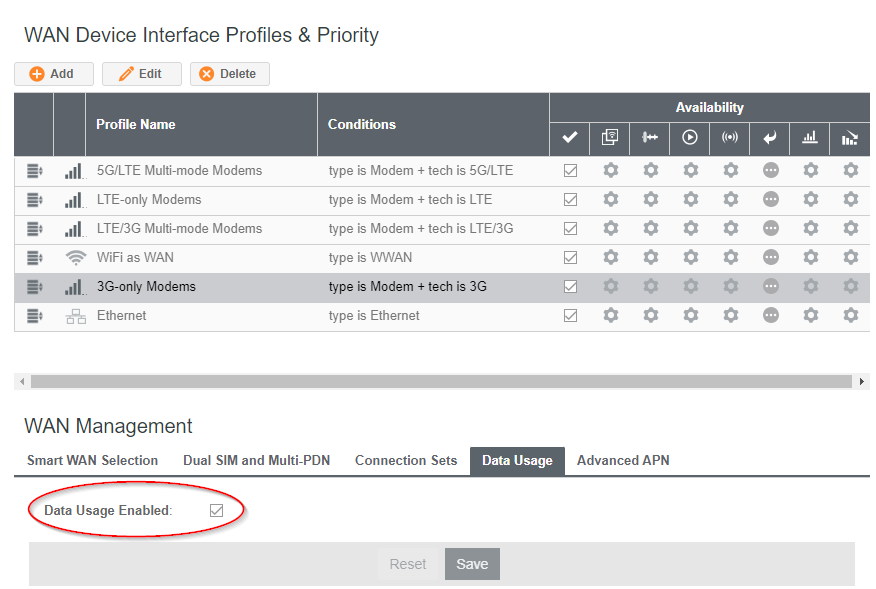Viewport: 876px width, 589px height.
Task: Uncheck the Data Usage Enabled checkbox
Action: (x=216, y=510)
